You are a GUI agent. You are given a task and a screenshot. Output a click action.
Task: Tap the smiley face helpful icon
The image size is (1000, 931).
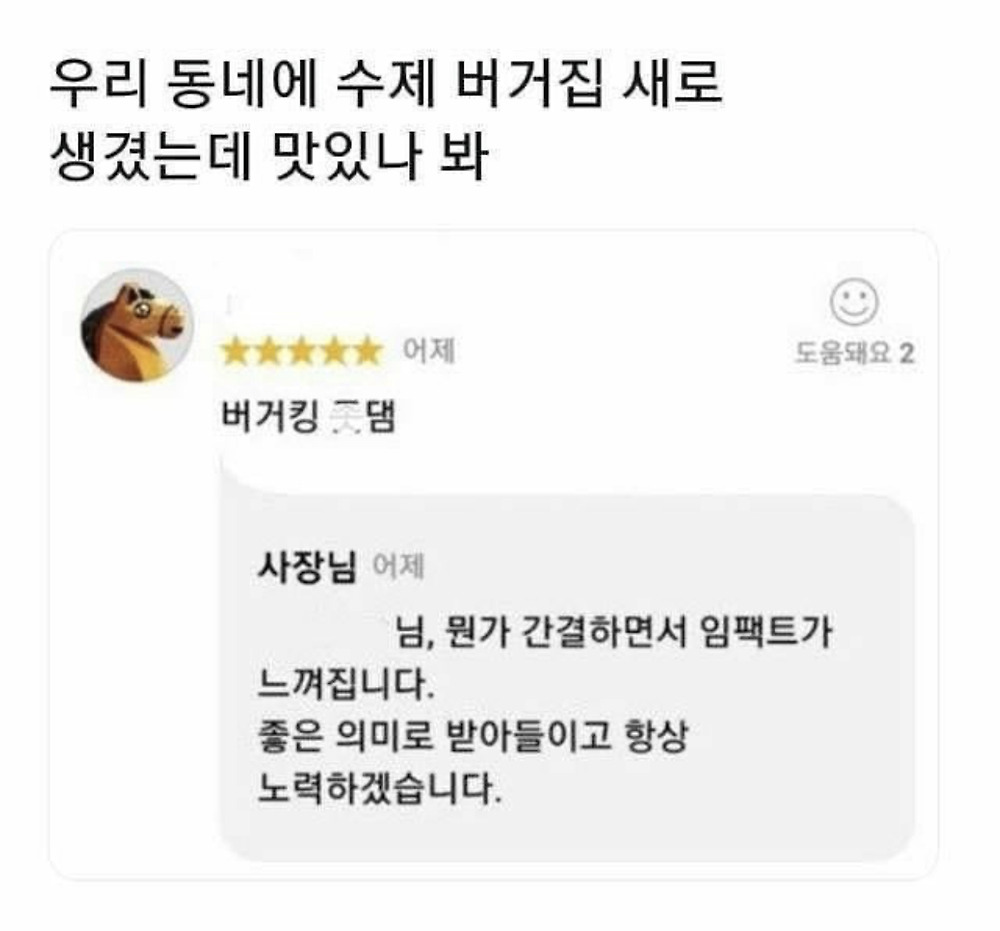pos(854,302)
